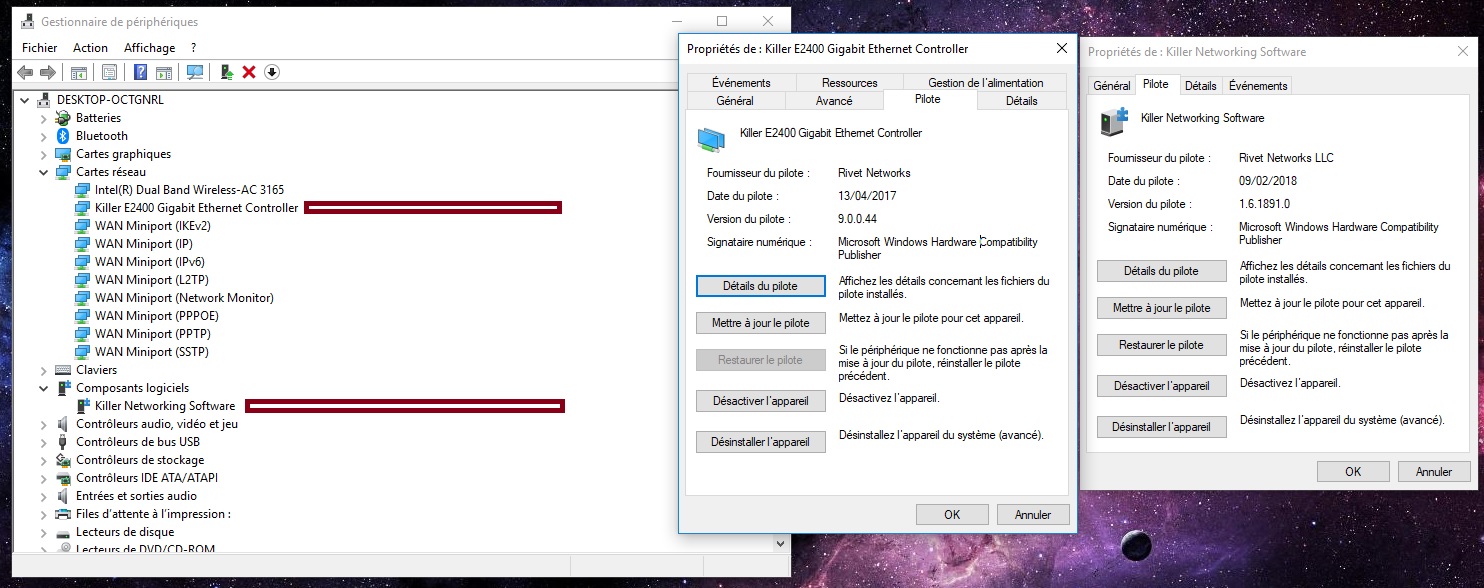Select Killer E2400 Gigabit Ethernet Controller tree entry
Image resolution: width=1484 pixels, height=588 pixels.
click(x=197, y=208)
